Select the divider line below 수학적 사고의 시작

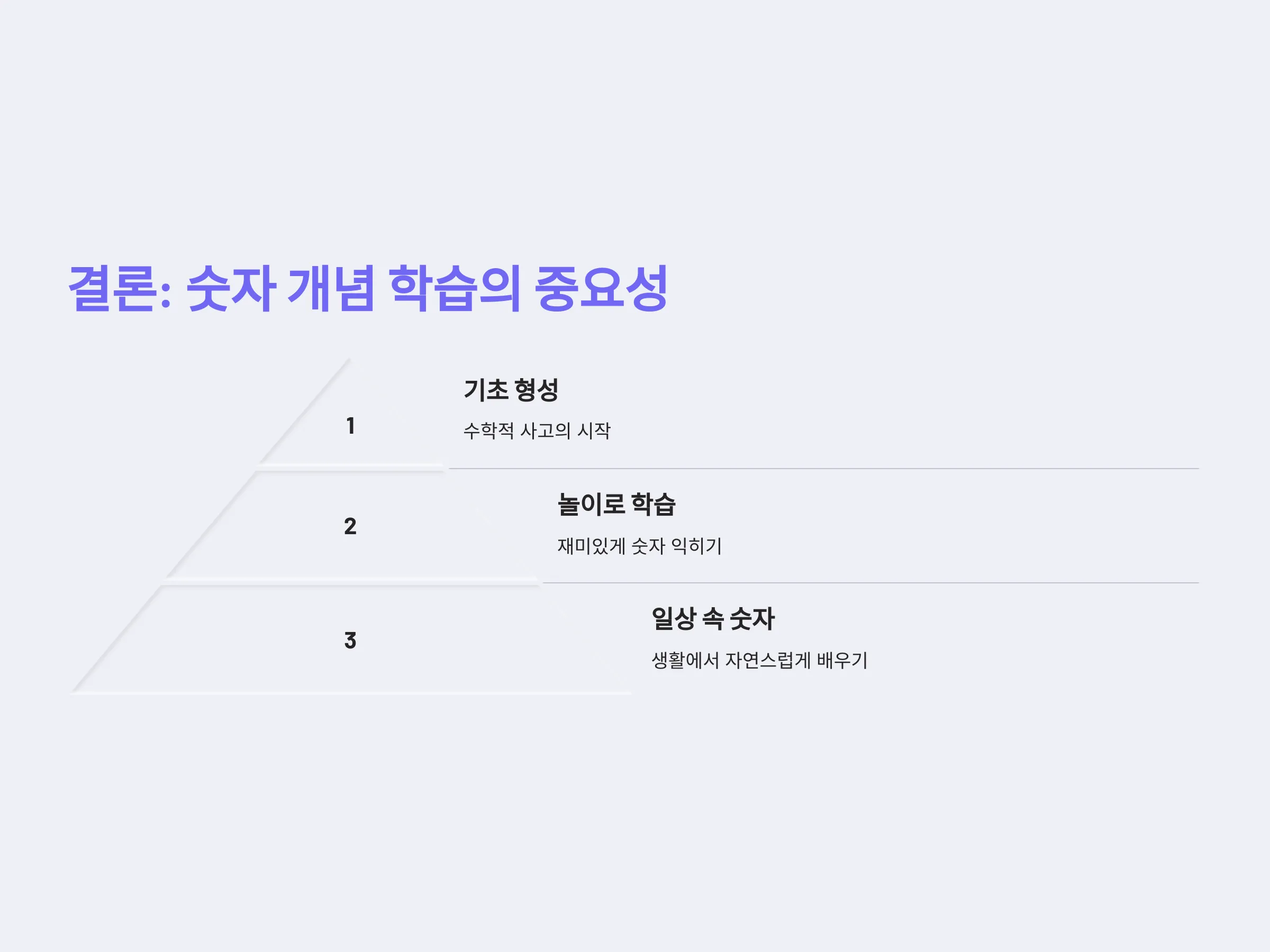coord(824,468)
